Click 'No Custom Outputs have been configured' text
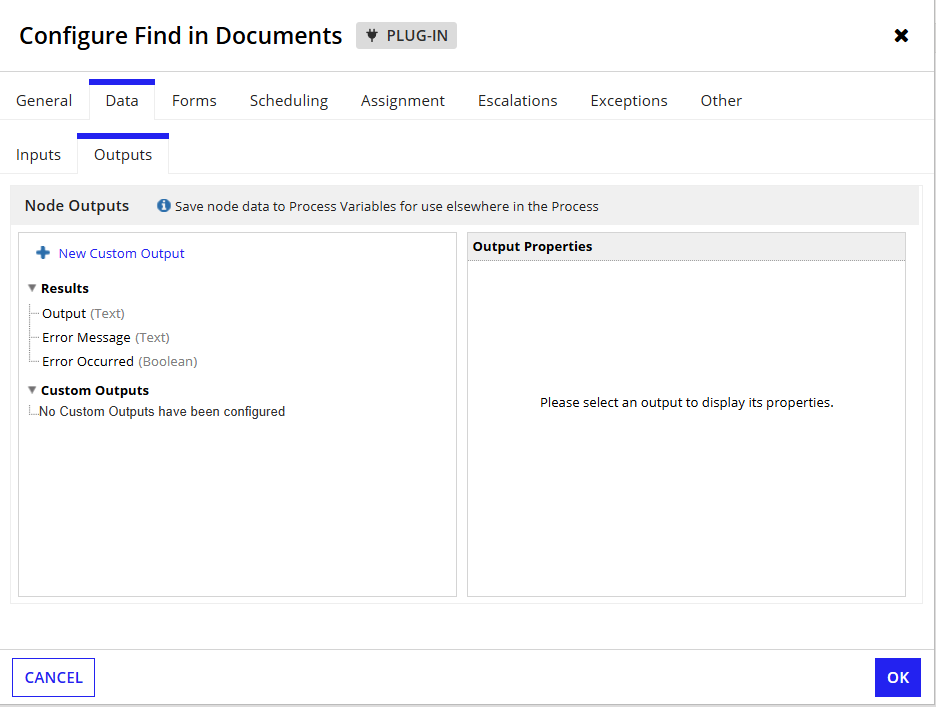Image resolution: width=936 pixels, height=707 pixels. [162, 411]
